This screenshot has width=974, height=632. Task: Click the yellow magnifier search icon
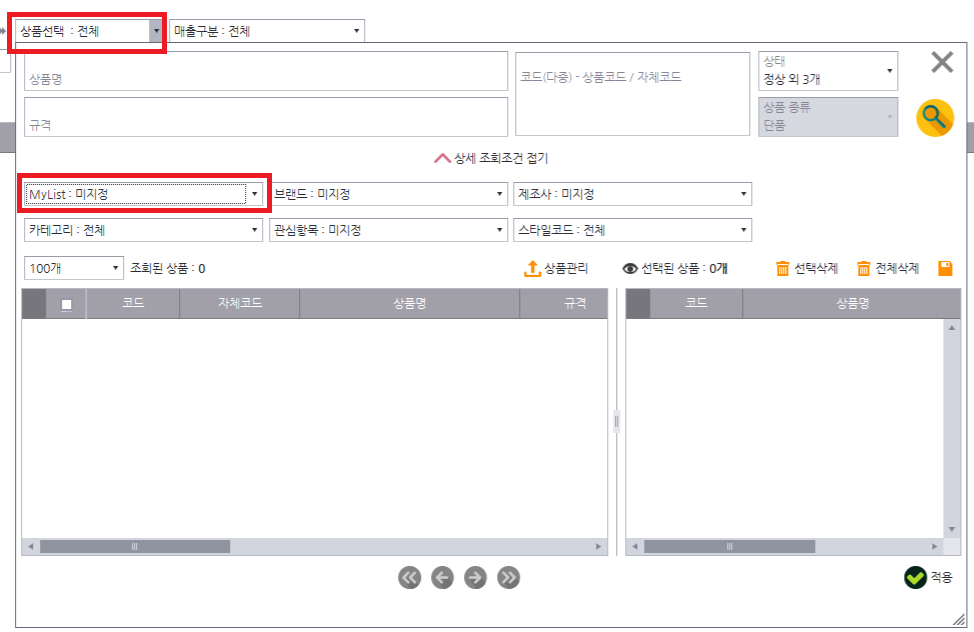pos(934,119)
